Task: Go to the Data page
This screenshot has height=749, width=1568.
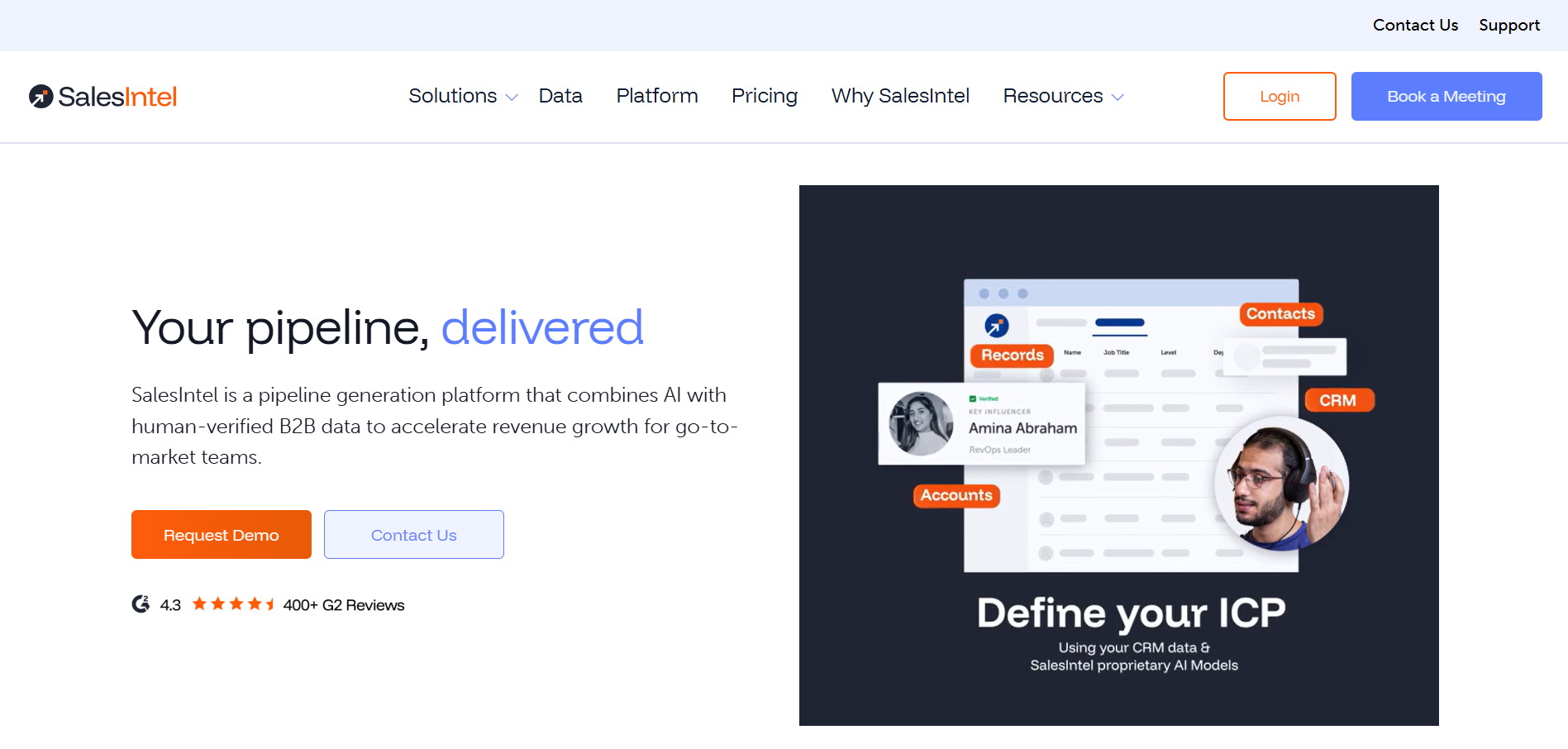Action: tap(560, 96)
